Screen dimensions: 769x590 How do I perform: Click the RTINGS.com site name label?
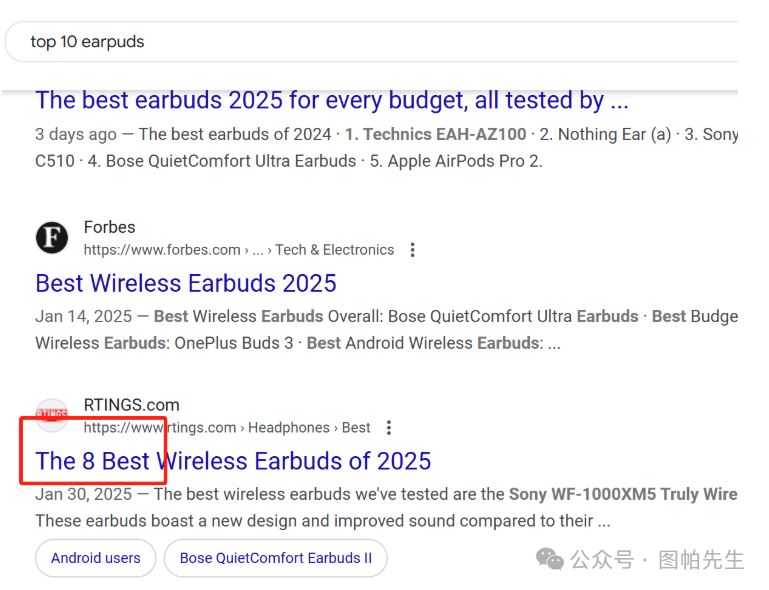[x=131, y=405]
